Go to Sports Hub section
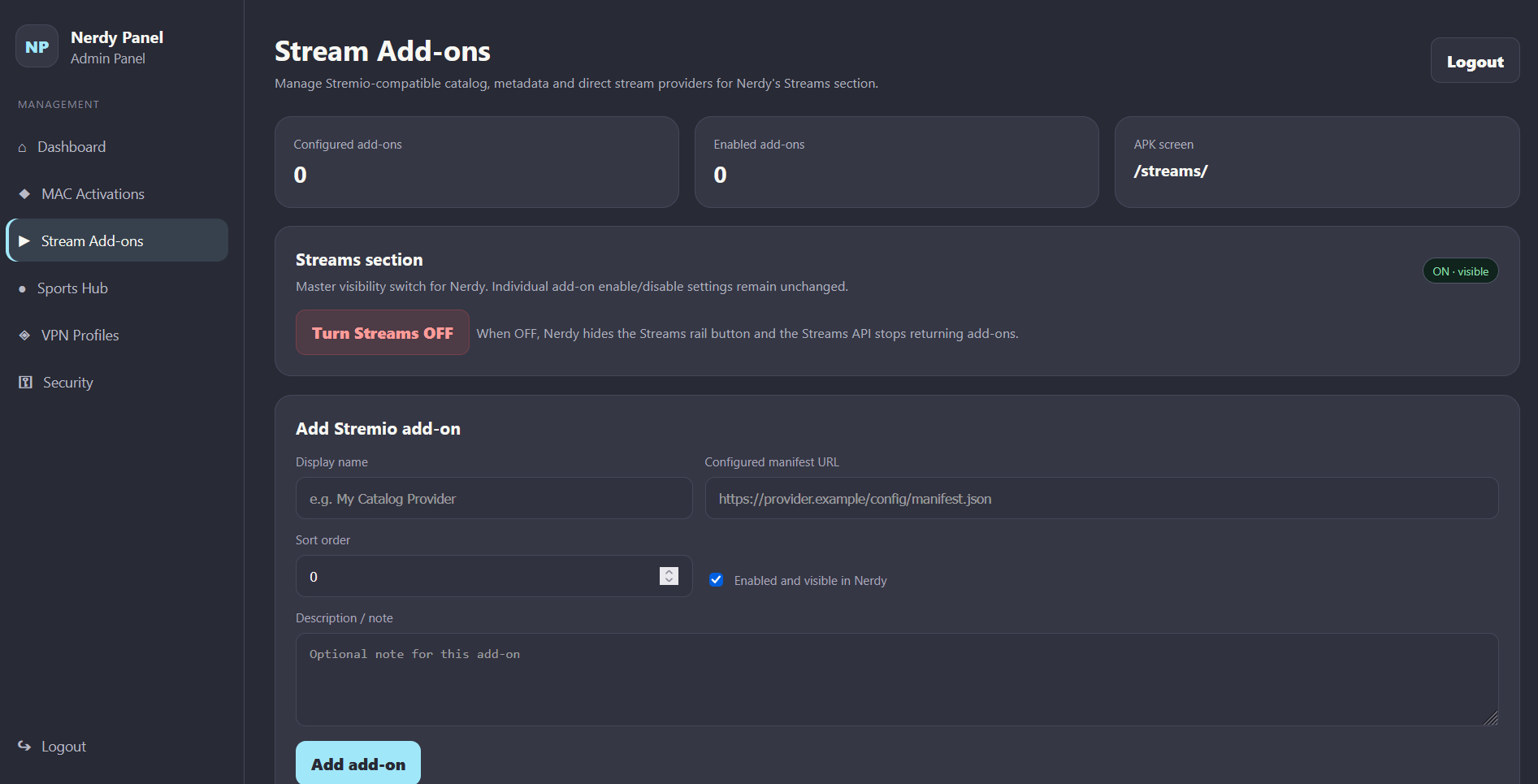The image size is (1538, 784). click(x=117, y=288)
